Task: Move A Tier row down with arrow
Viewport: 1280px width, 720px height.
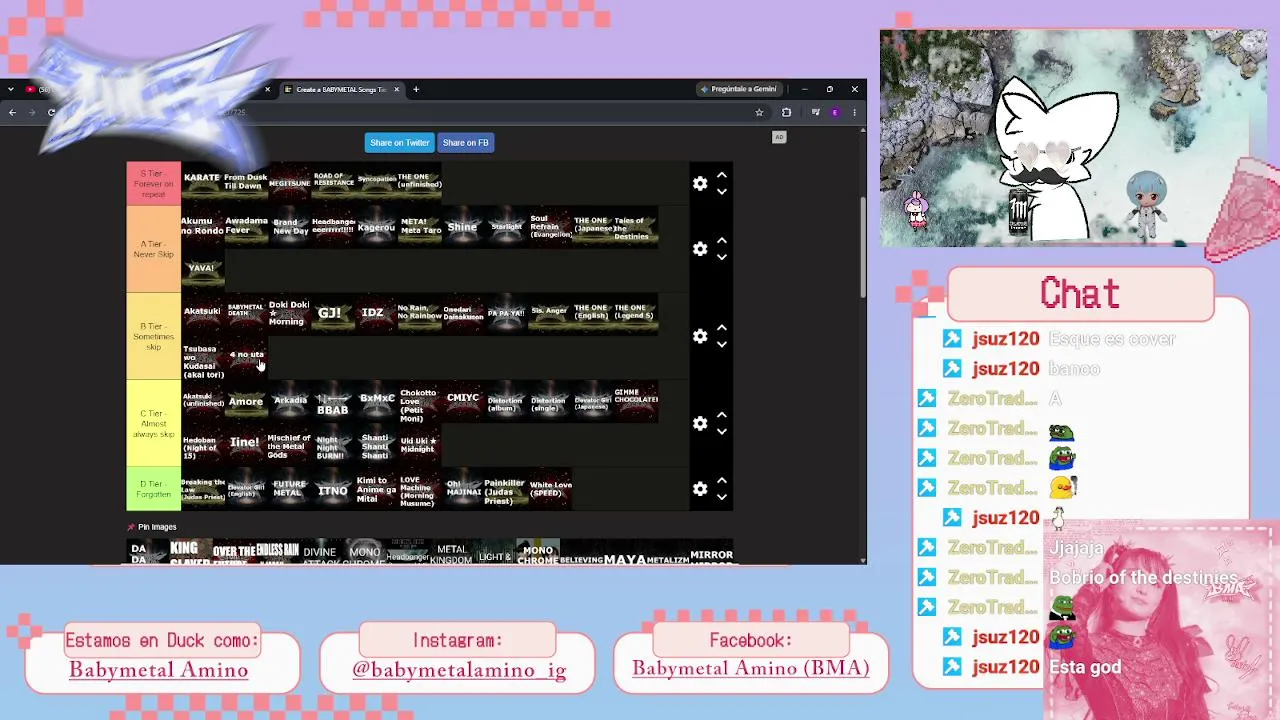Action: 722,257
